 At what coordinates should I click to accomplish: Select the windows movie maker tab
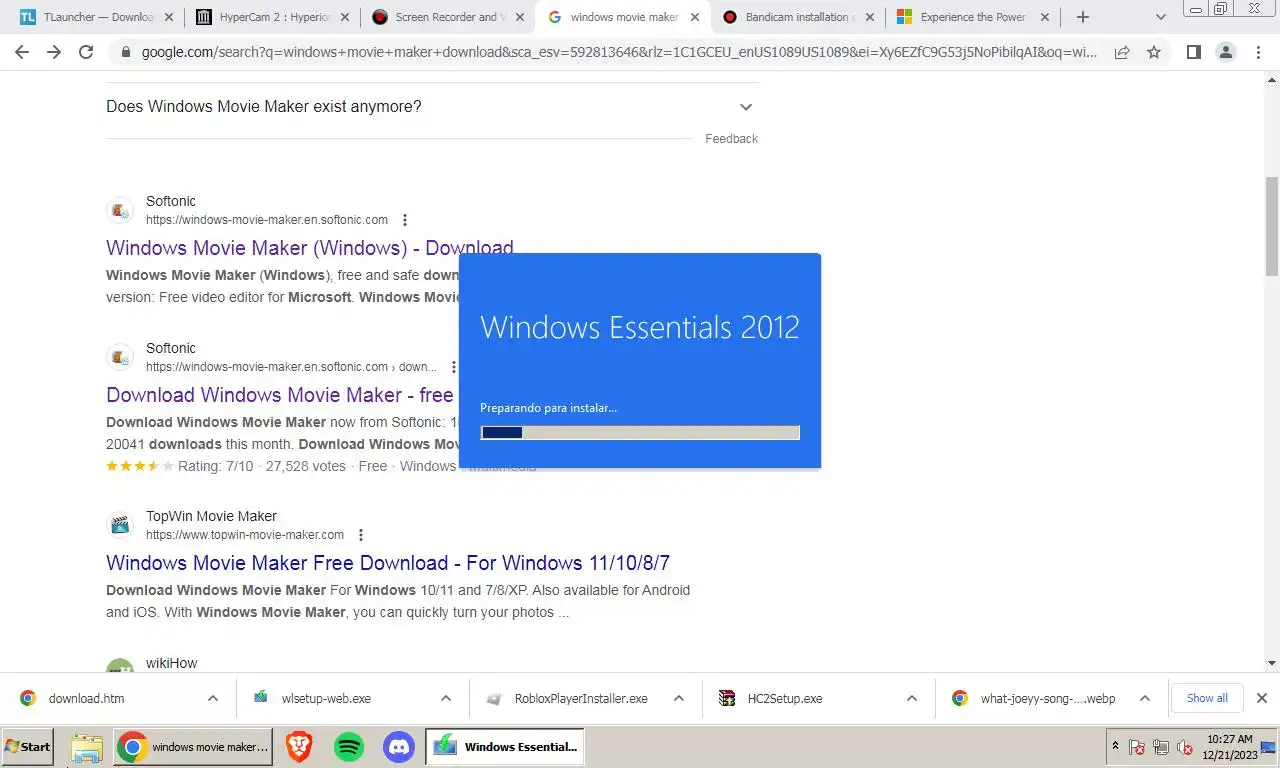(622, 17)
